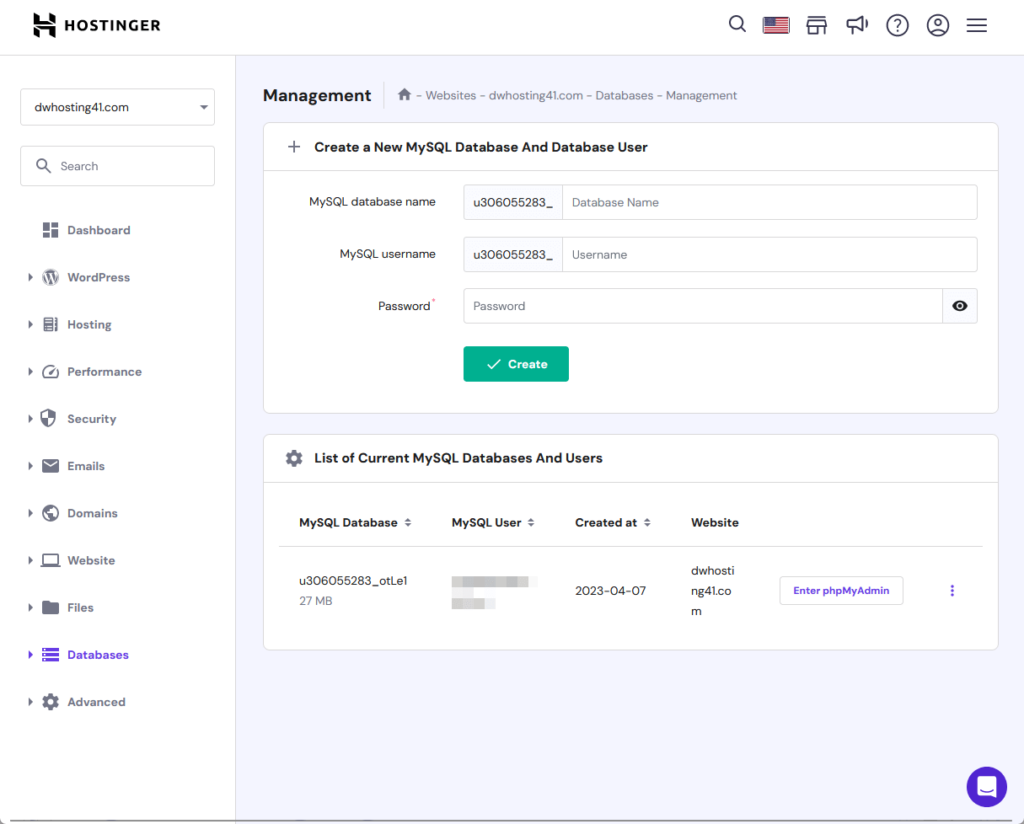
Task: Click the 27 MB size text
Action: (x=315, y=601)
